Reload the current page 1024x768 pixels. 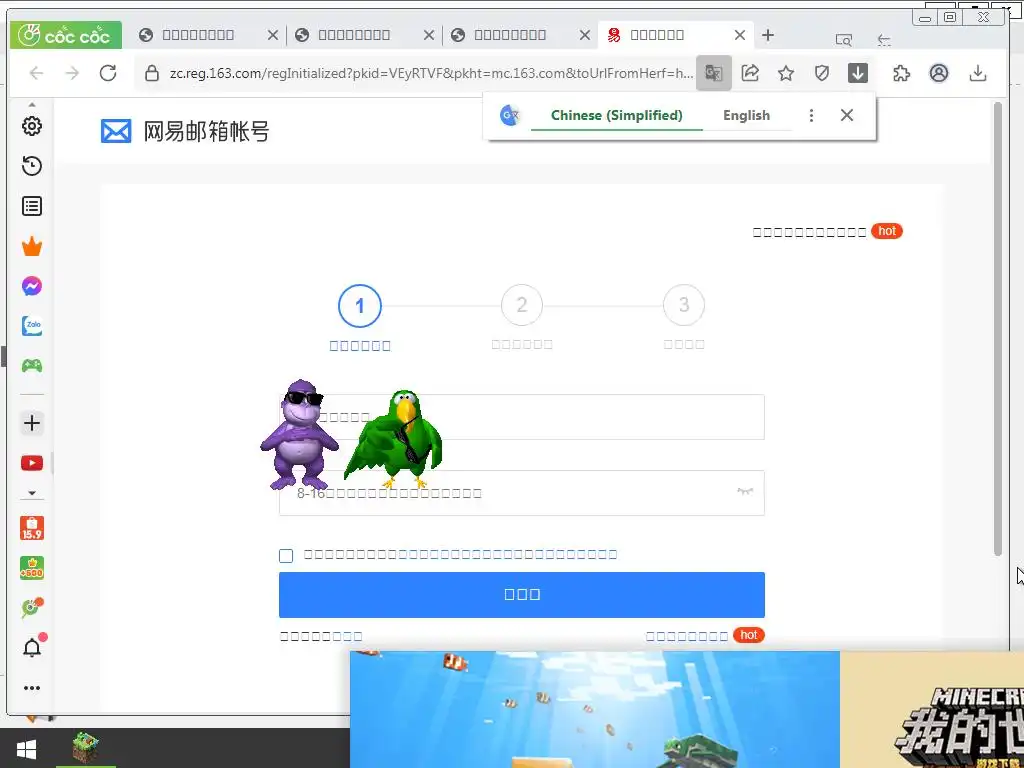pyautogui.click(x=108, y=73)
